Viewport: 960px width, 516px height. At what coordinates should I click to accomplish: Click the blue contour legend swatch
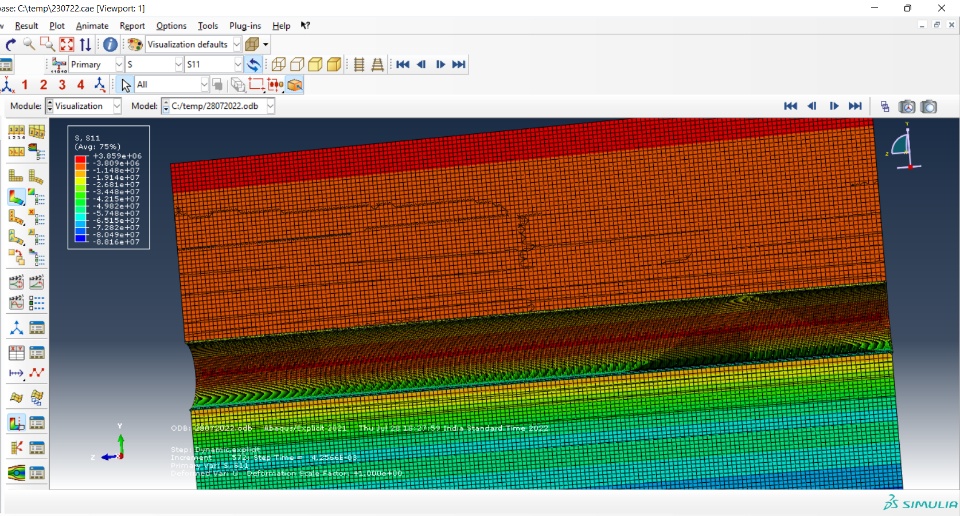tap(81, 239)
